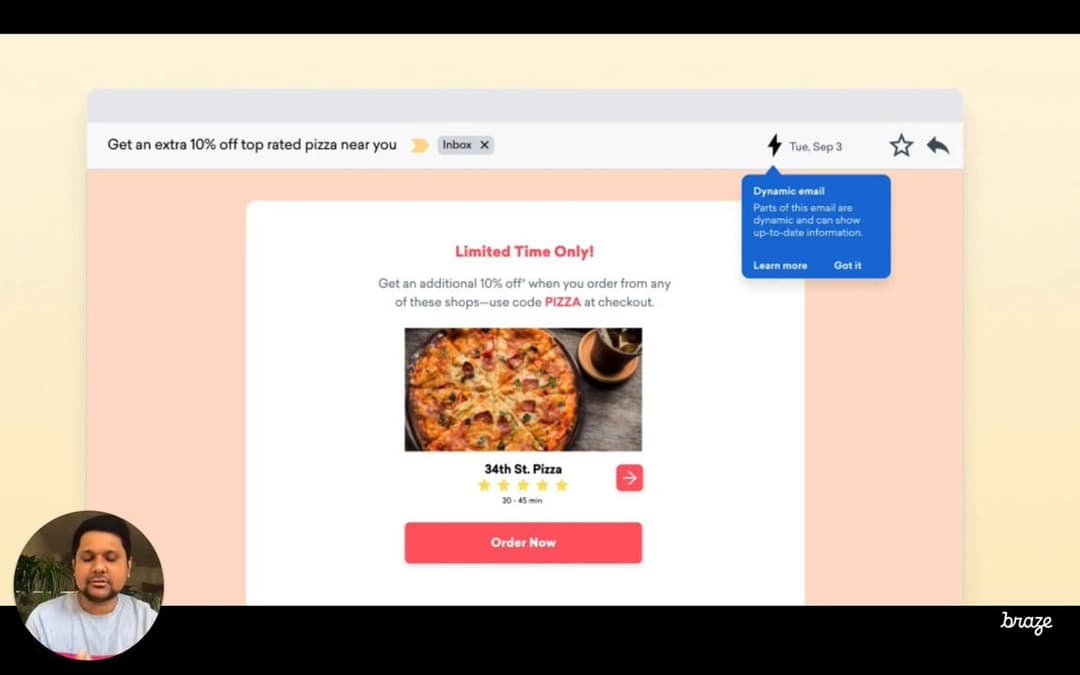Viewport: 1080px width, 675px height.
Task: Click the pizza photo
Action: point(523,389)
